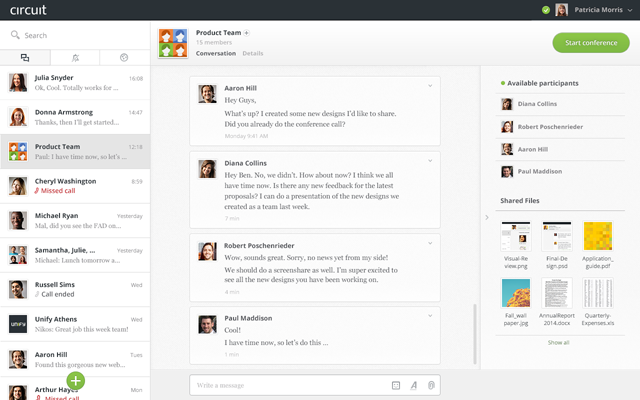The height and width of the screenshot is (400, 640).
Task: Click Patricia Morris profile avatar
Action: pos(562,10)
